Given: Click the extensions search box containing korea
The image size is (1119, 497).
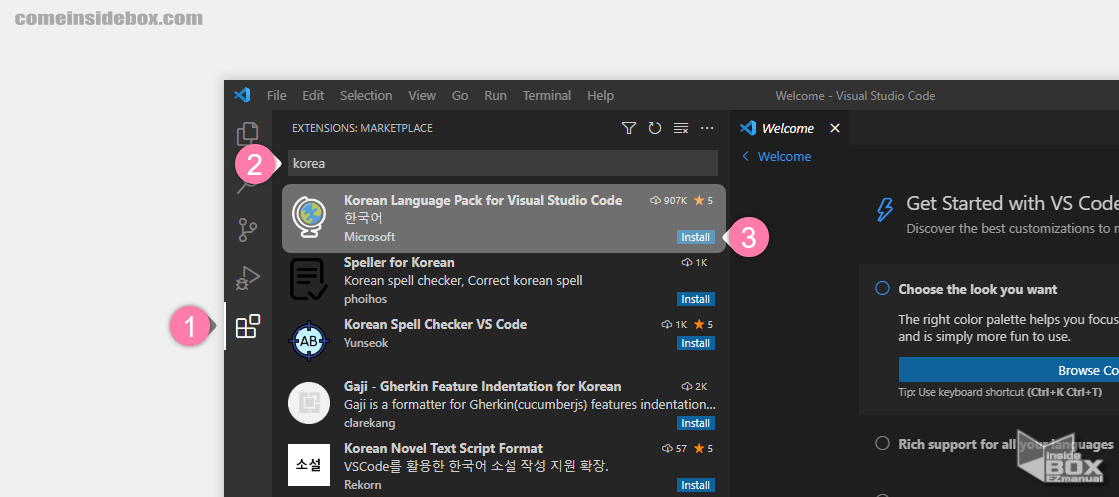Looking at the screenshot, I should click(x=502, y=163).
